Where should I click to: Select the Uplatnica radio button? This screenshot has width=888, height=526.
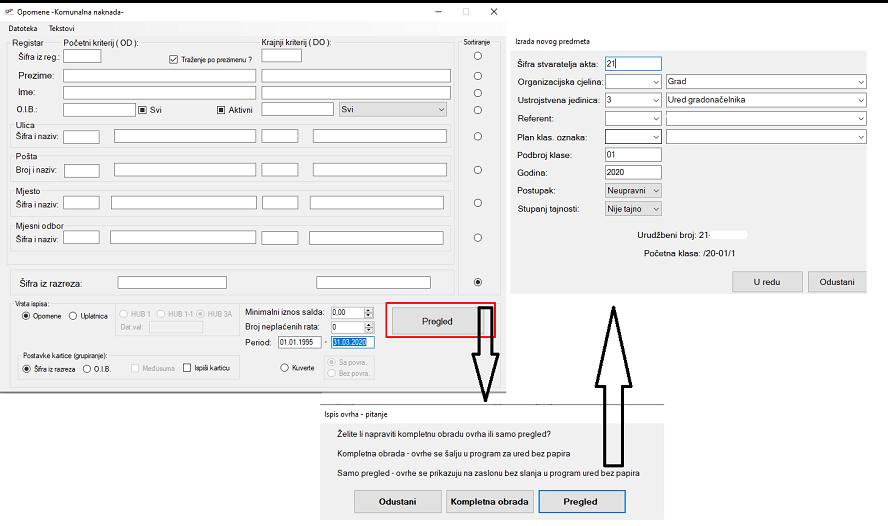tap(73, 316)
